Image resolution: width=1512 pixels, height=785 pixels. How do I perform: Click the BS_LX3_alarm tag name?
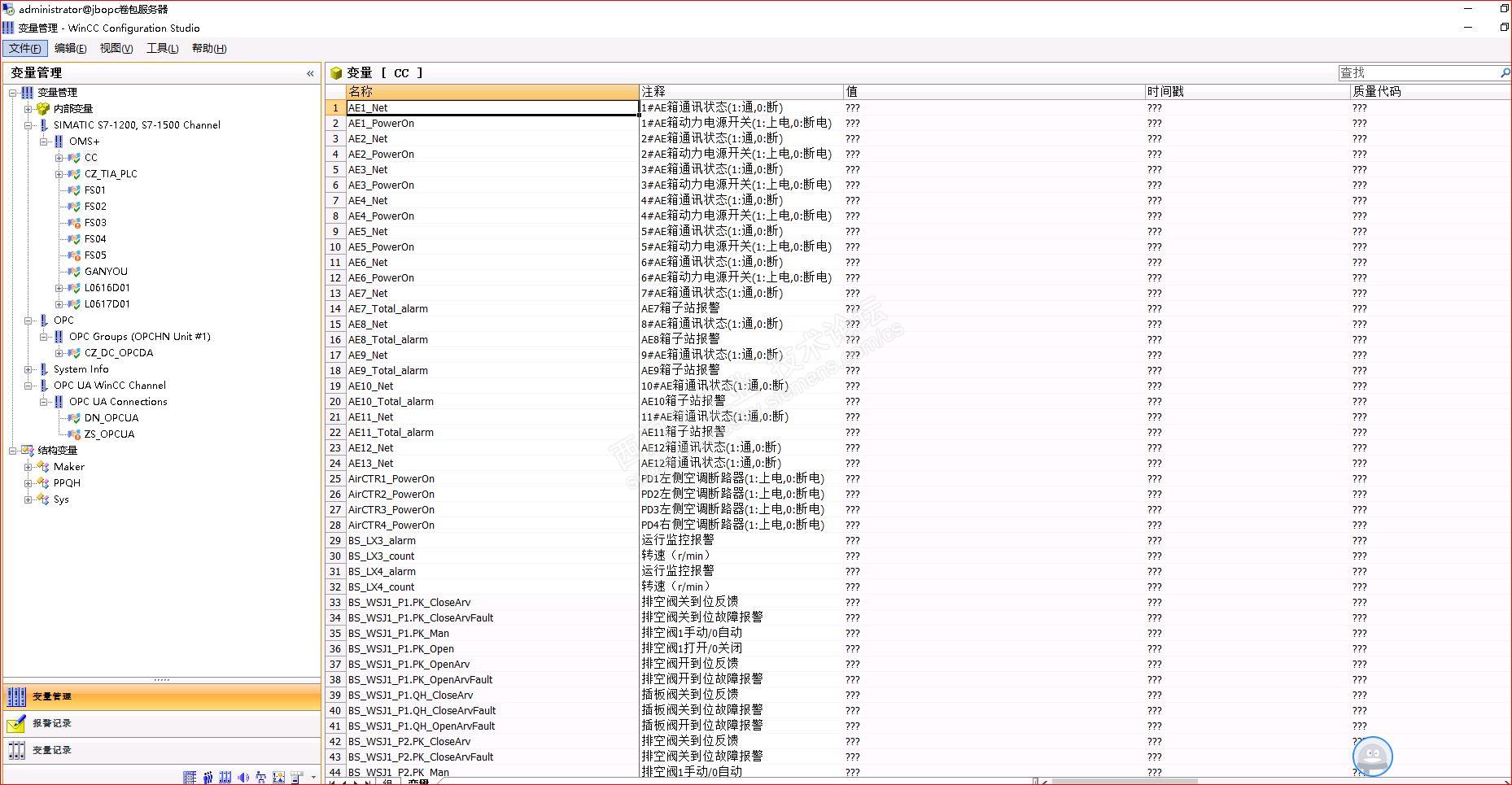pos(382,541)
